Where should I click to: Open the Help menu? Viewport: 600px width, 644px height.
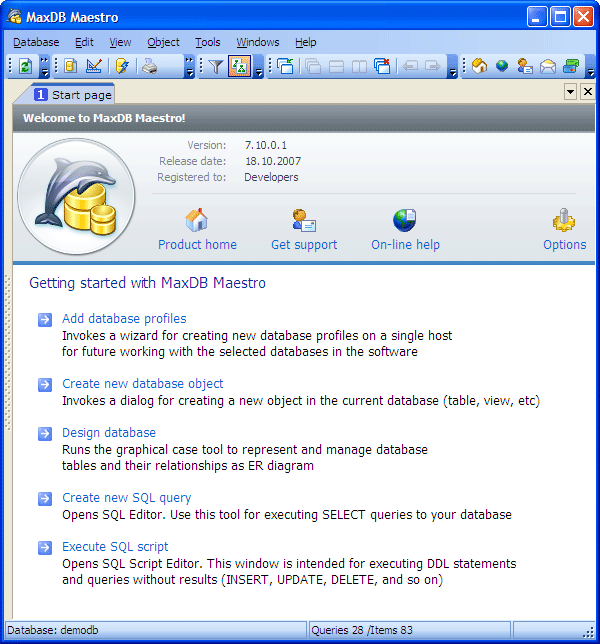coord(306,42)
